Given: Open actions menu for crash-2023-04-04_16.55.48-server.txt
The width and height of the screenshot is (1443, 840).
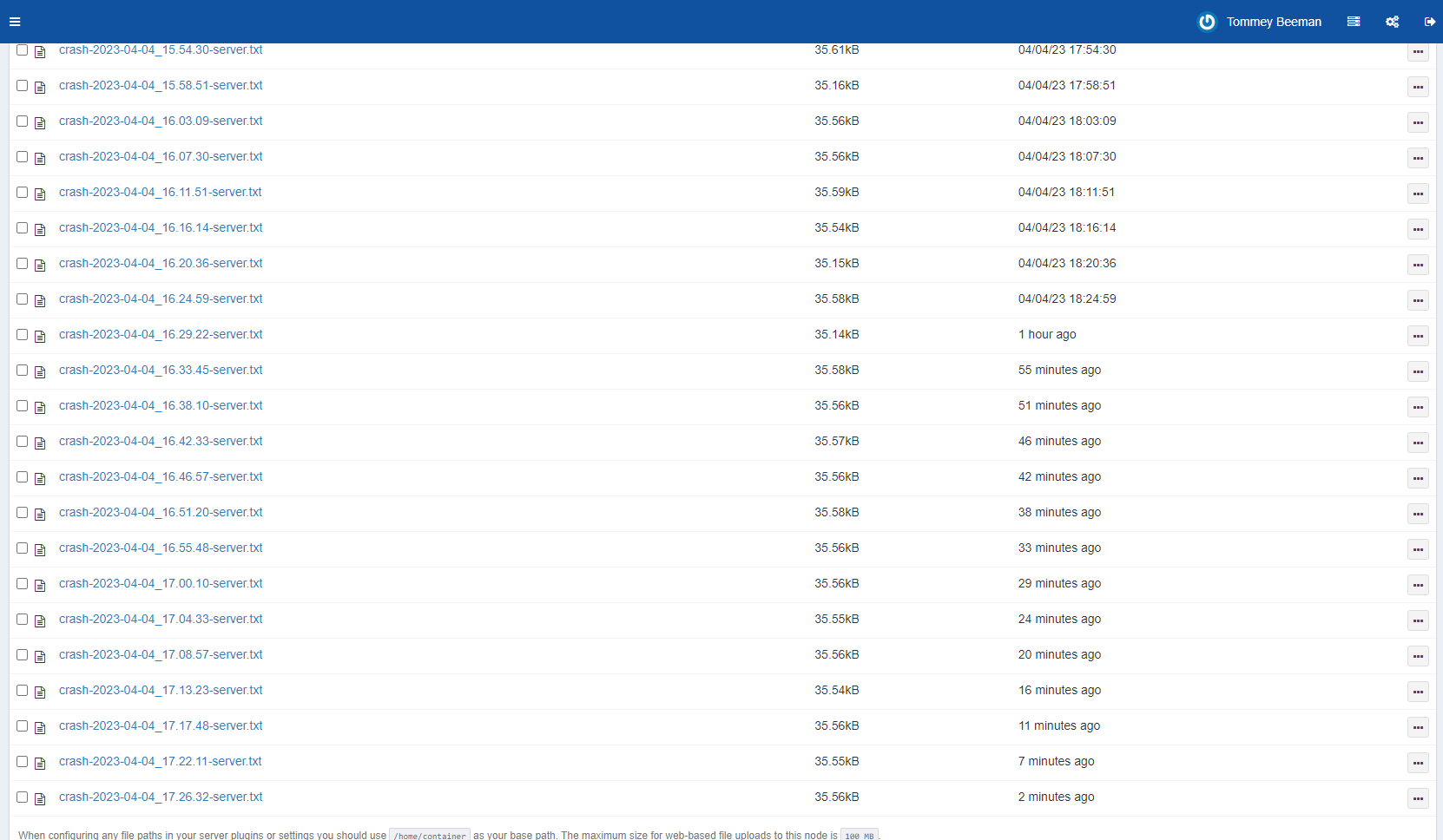Looking at the screenshot, I should click(1419, 549).
